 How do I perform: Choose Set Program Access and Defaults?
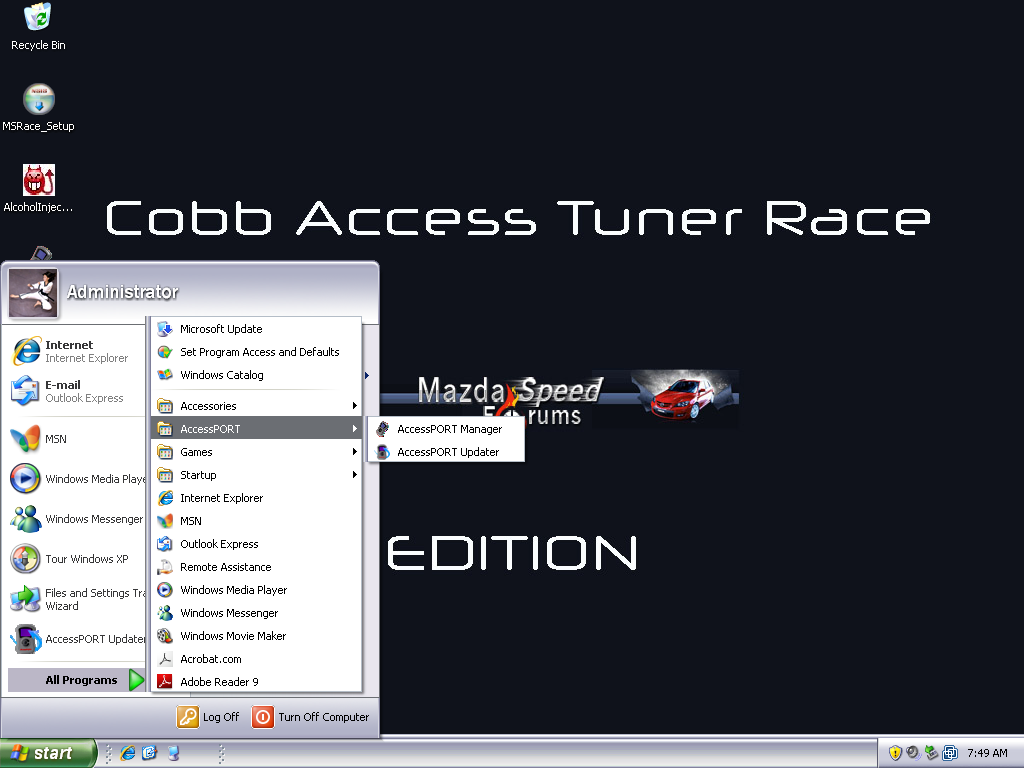click(257, 352)
